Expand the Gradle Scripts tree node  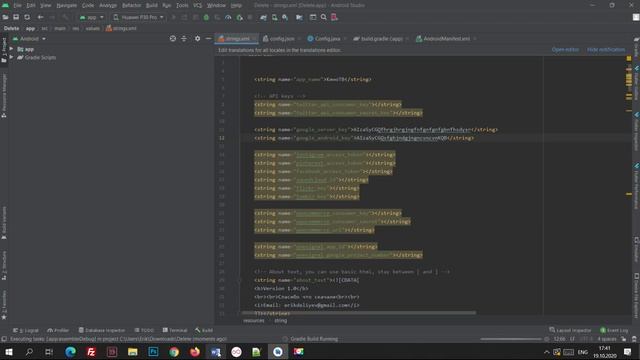[11, 58]
